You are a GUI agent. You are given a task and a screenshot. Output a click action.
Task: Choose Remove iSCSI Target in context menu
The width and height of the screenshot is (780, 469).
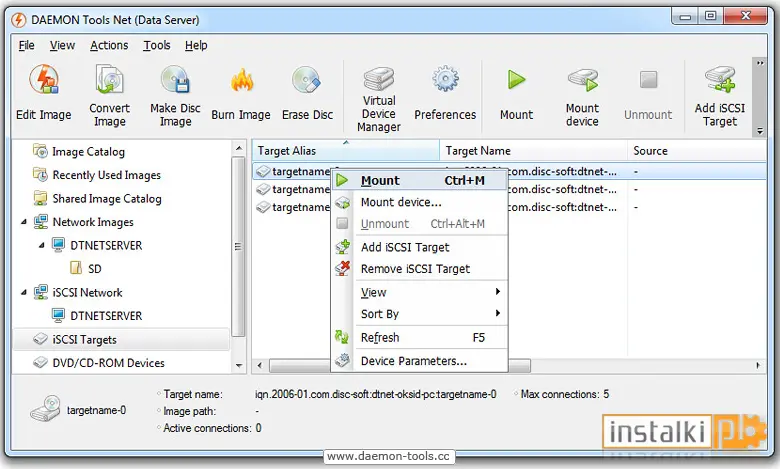tap(419, 269)
